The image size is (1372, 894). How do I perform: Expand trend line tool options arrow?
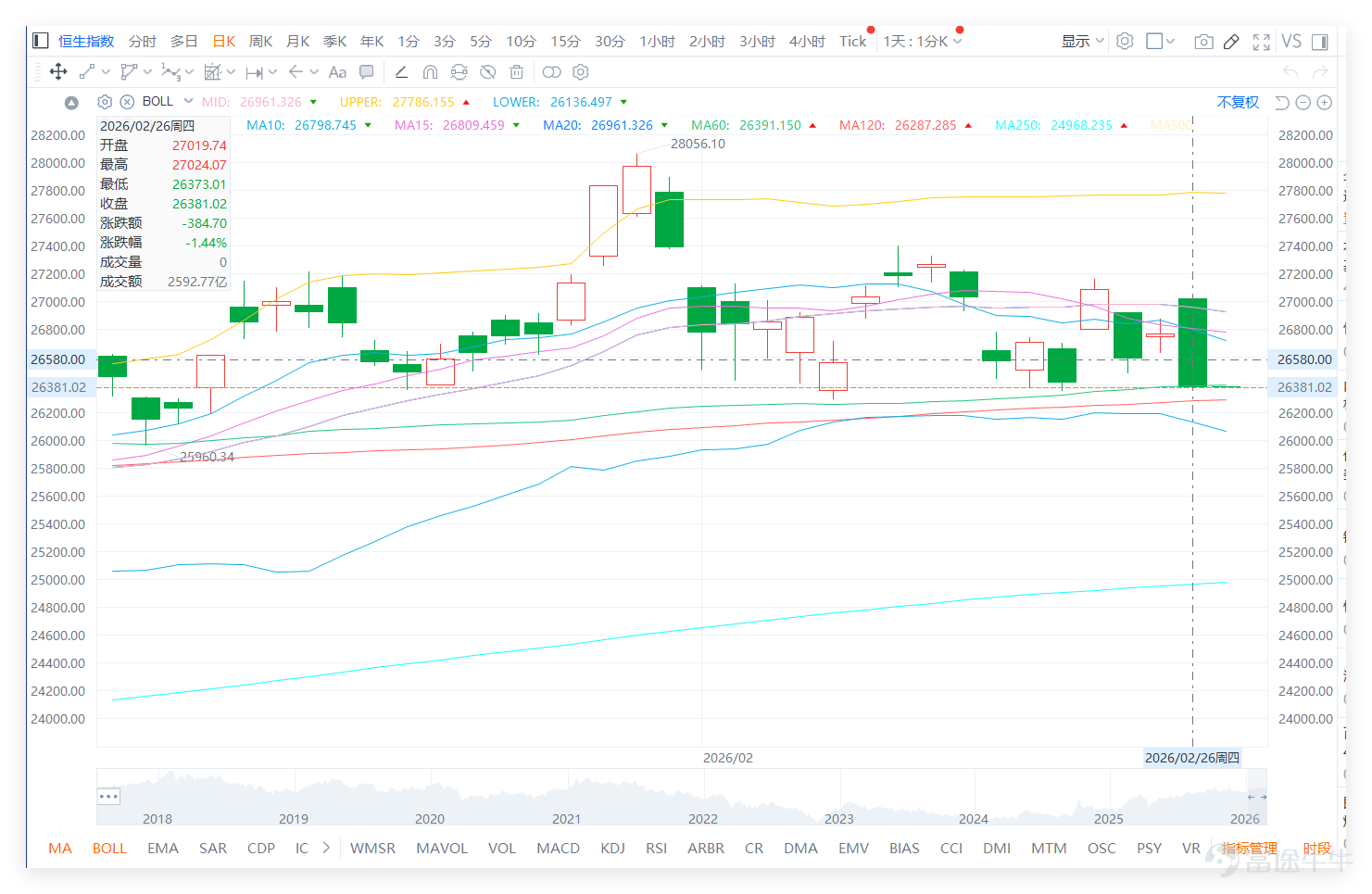click(106, 71)
